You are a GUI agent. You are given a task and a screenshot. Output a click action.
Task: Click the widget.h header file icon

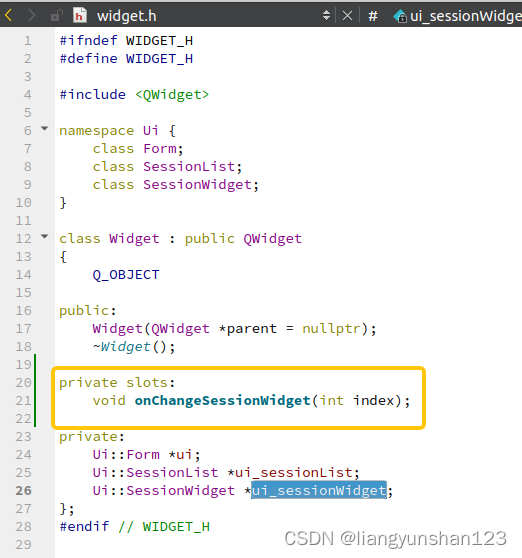[80, 16]
